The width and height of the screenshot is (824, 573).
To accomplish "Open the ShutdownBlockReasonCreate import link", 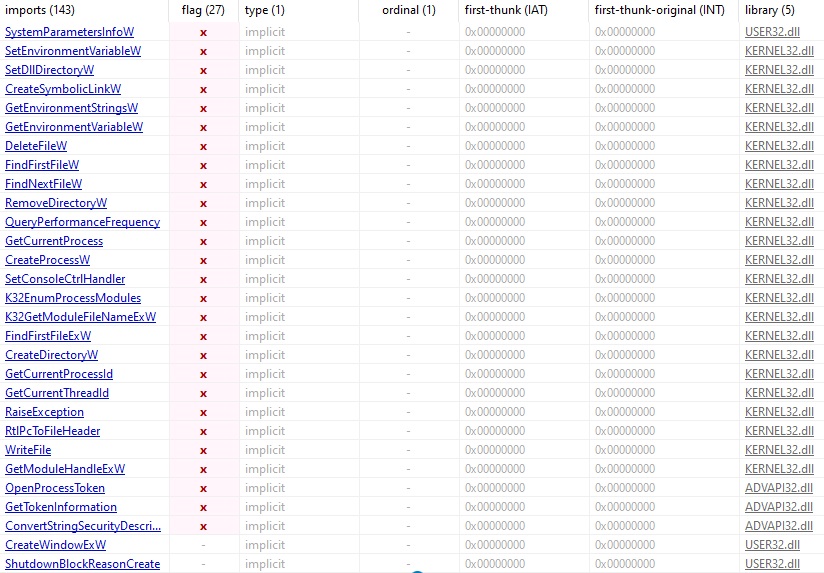I will 82,564.
